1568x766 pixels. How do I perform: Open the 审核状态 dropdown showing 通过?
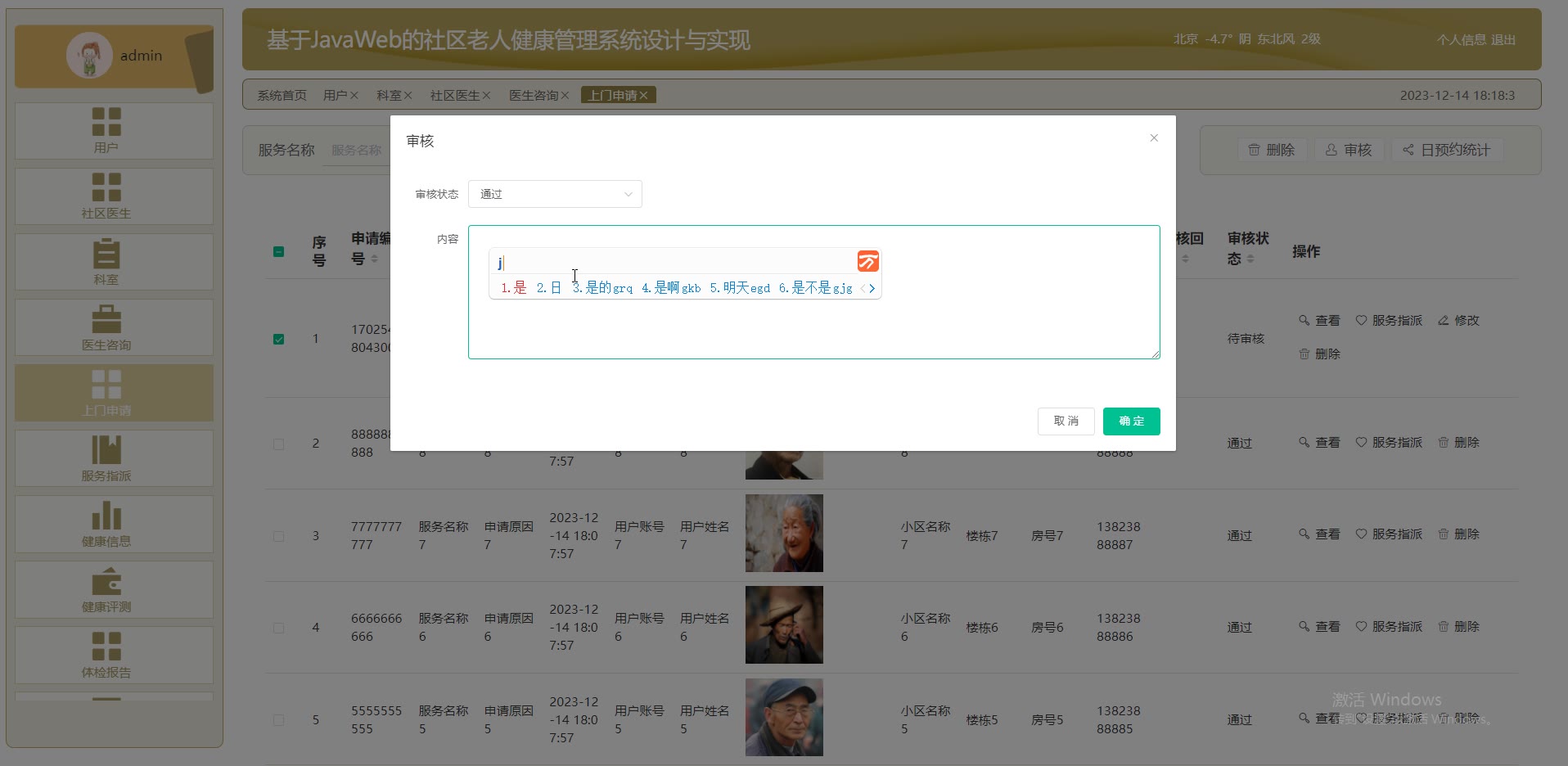pos(555,194)
